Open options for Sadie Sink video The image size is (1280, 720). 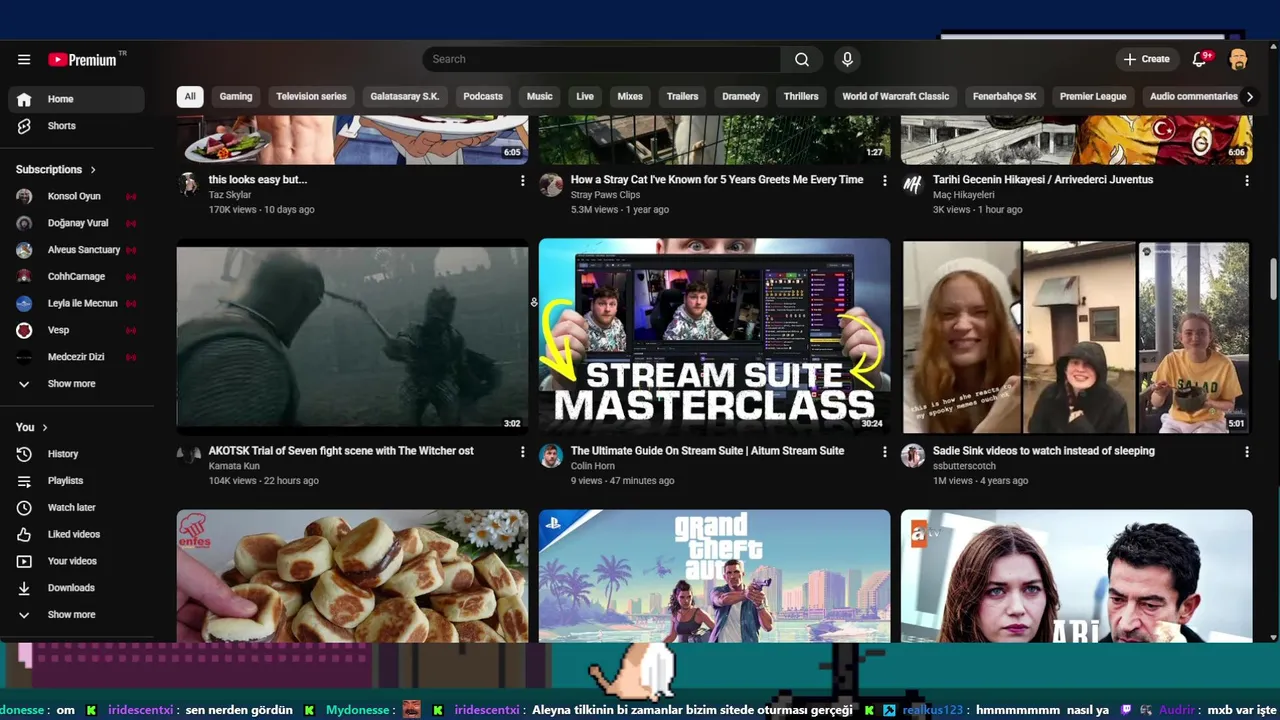[x=1246, y=452]
